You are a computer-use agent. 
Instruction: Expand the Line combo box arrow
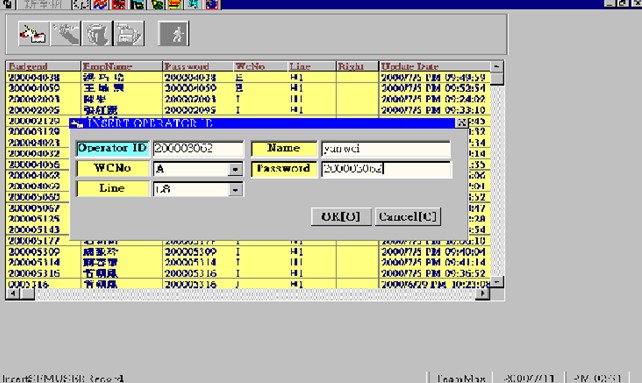tap(235, 190)
